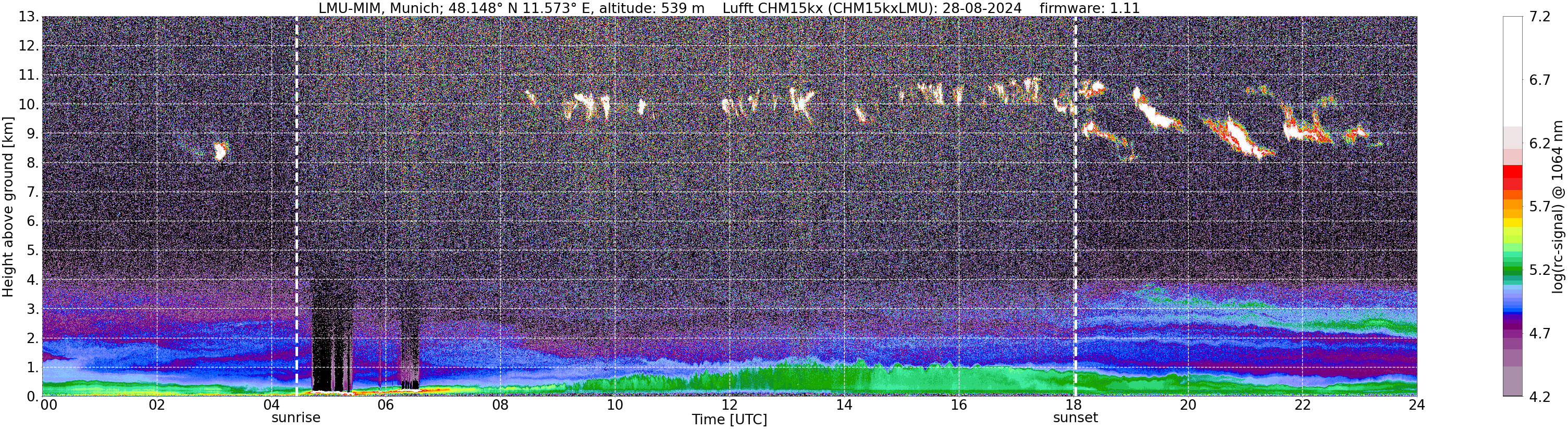
Task: Select the 'sunrise' label below the time axis
Action: click(296, 418)
